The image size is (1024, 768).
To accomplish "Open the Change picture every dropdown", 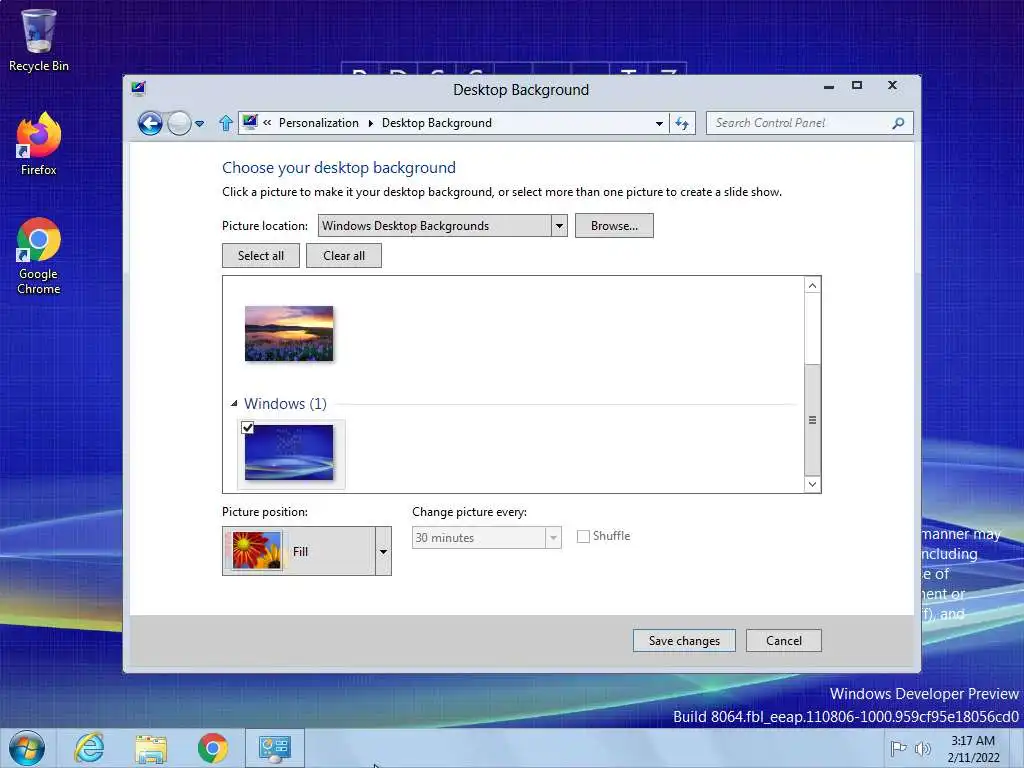I will coord(487,537).
